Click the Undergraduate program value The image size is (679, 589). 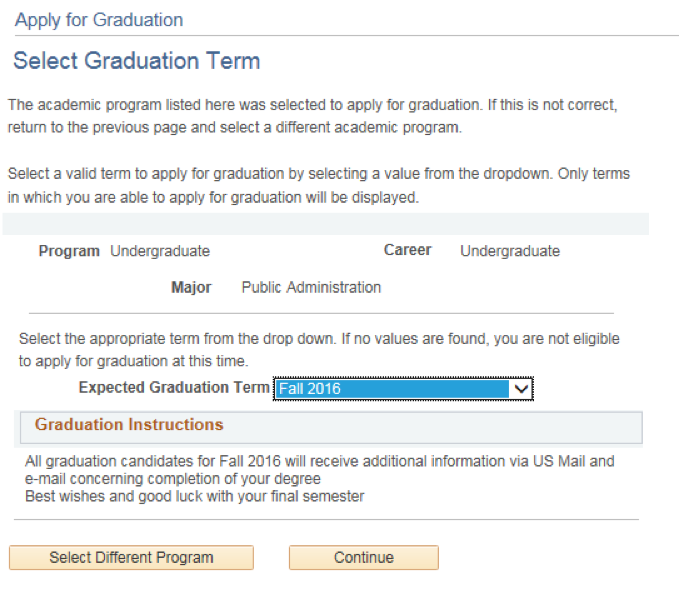pyautogui.click(x=160, y=251)
